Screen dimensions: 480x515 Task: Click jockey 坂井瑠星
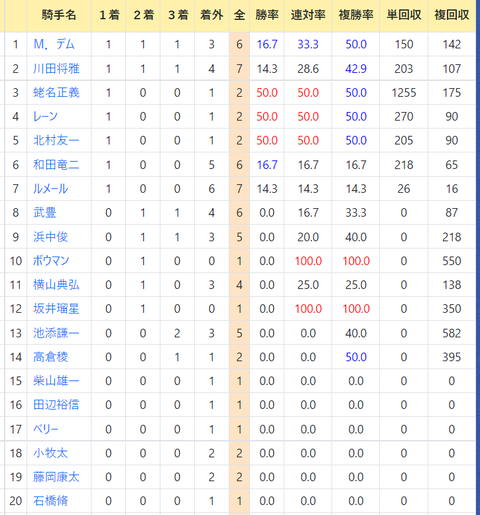click(56, 309)
